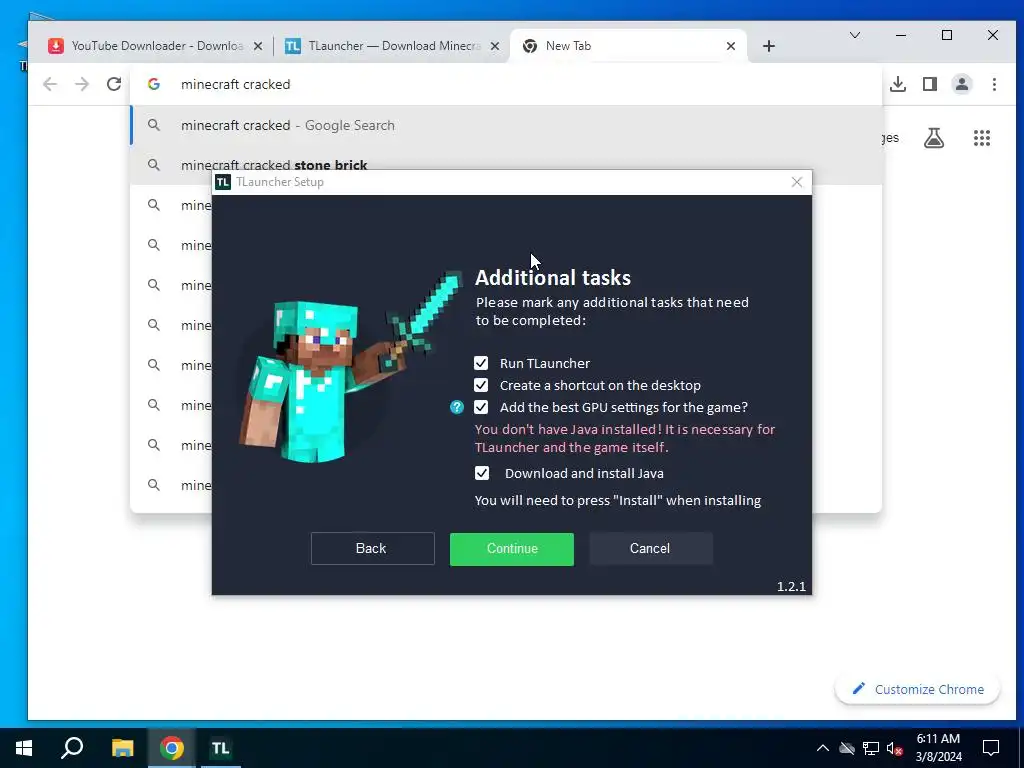Image resolution: width=1024 pixels, height=768 pixels.
Task: Cancel the TLauncher Setup
Action: [650, 549]
